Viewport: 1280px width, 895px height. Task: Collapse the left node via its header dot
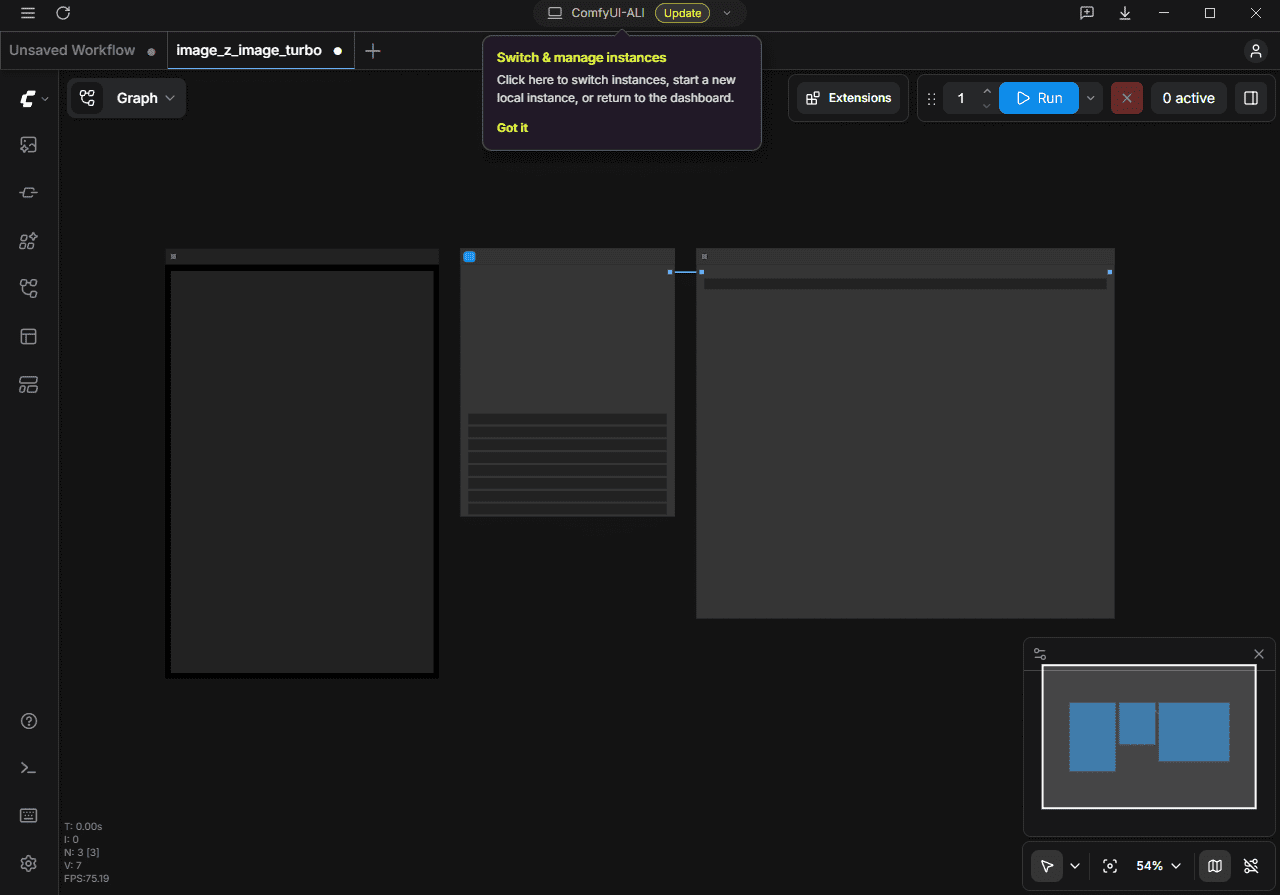coord(173,257)
